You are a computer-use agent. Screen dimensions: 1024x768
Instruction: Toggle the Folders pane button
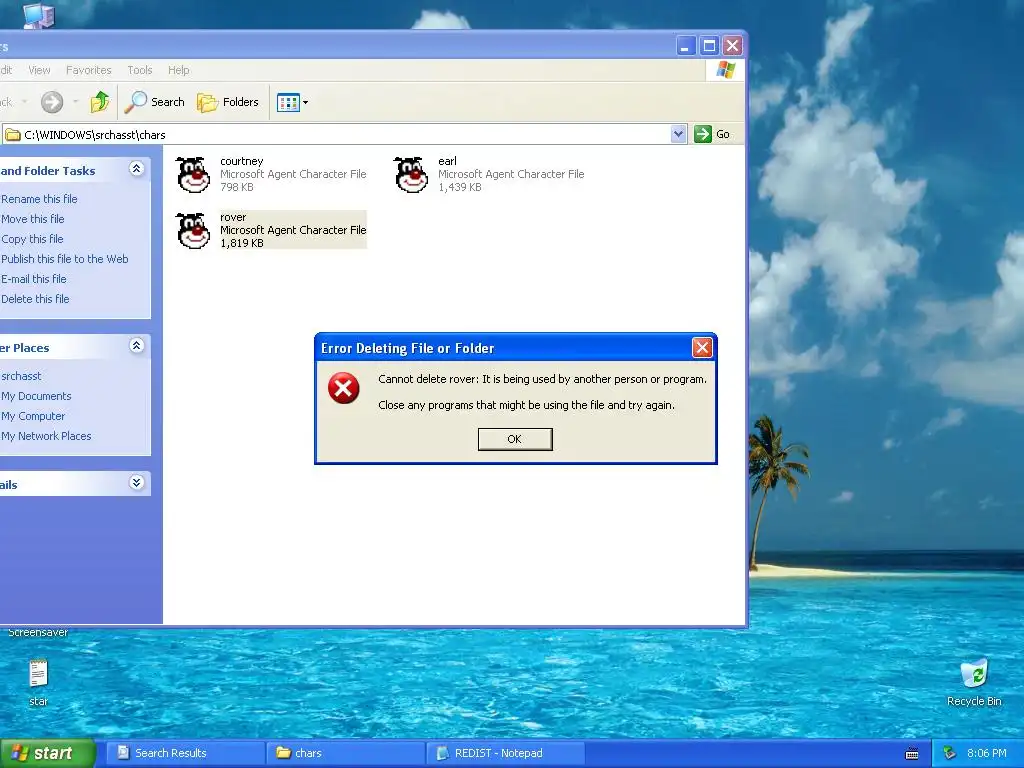tap(228, 102)
